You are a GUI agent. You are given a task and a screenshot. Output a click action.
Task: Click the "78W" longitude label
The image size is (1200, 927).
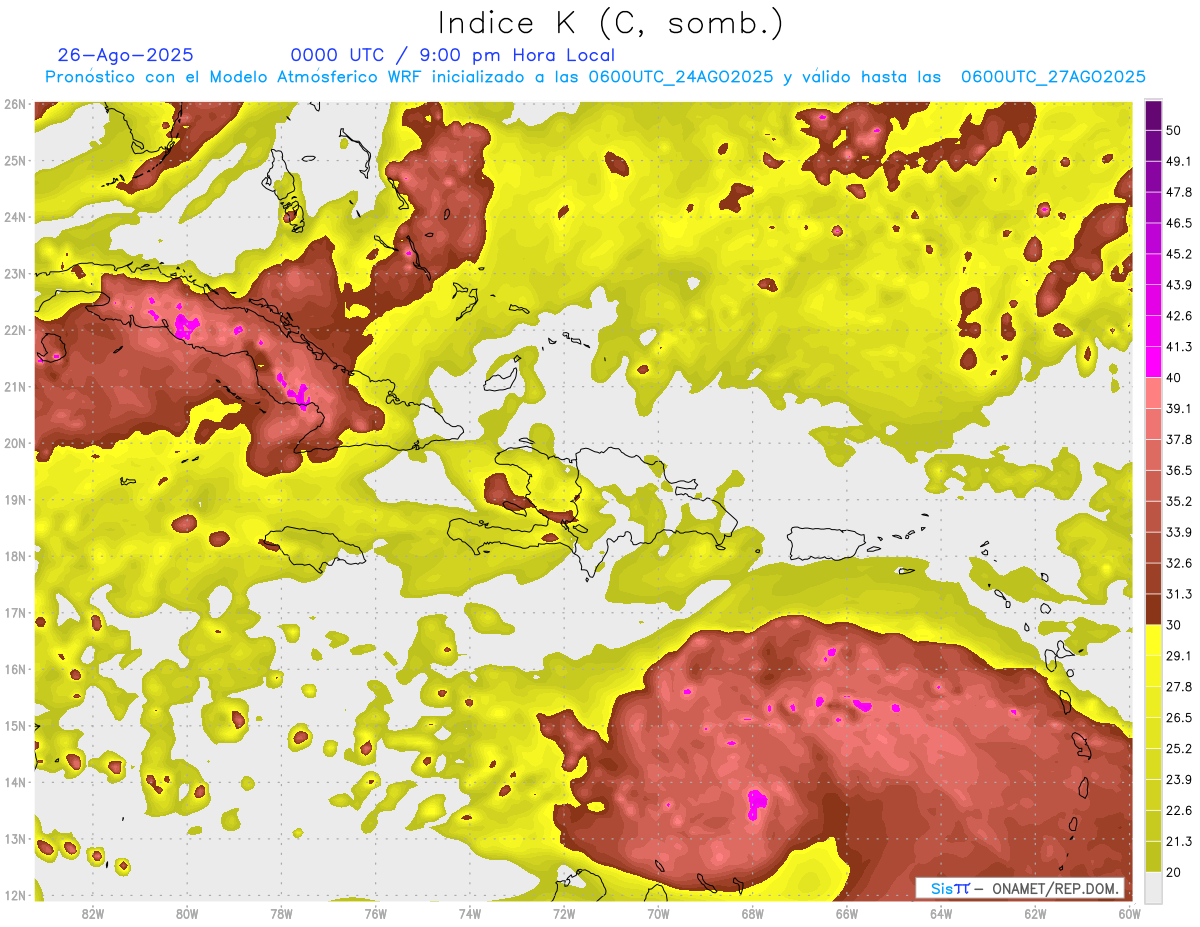tap(281, 914)
